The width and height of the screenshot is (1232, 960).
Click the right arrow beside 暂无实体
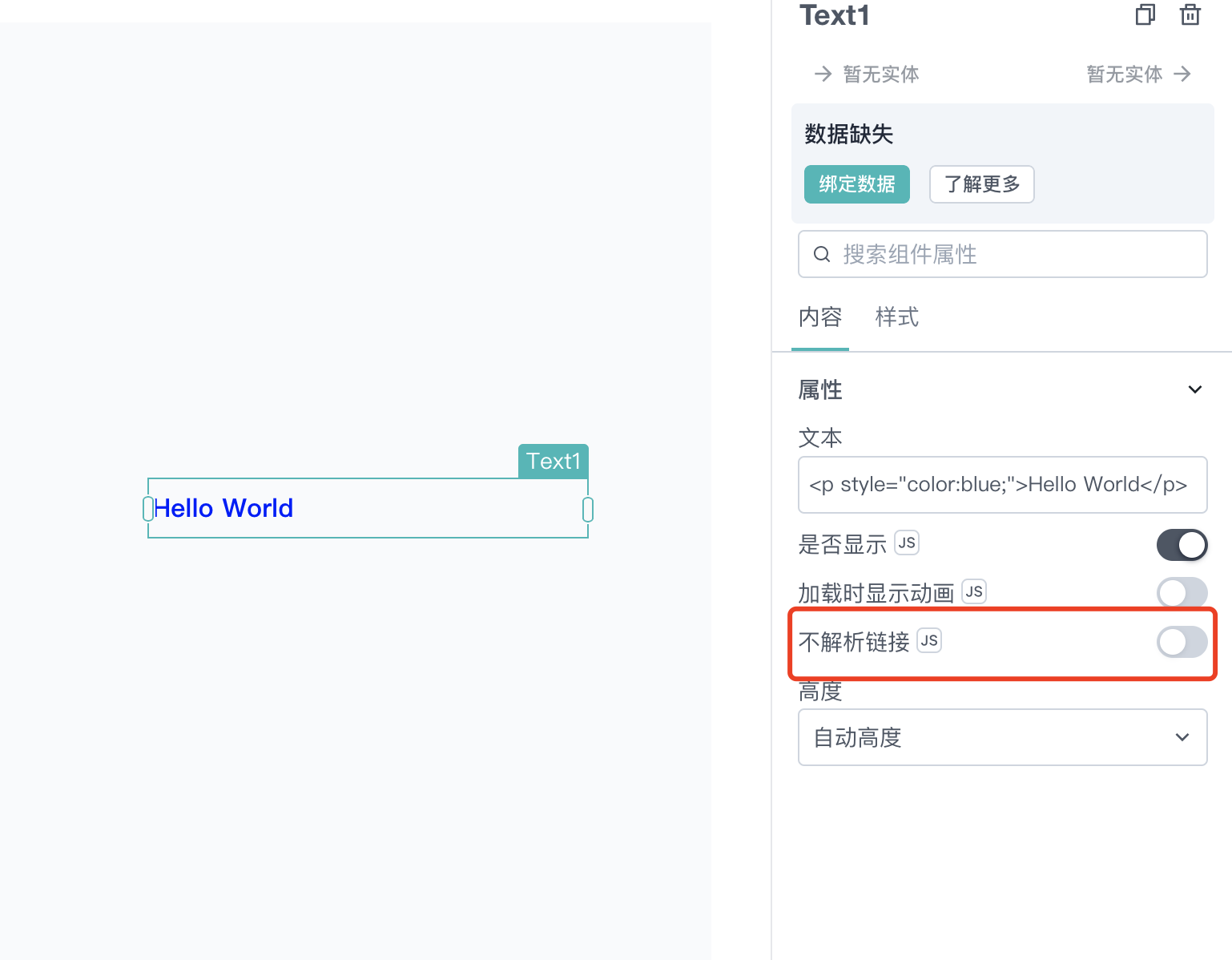click(x=1182, y=74)
